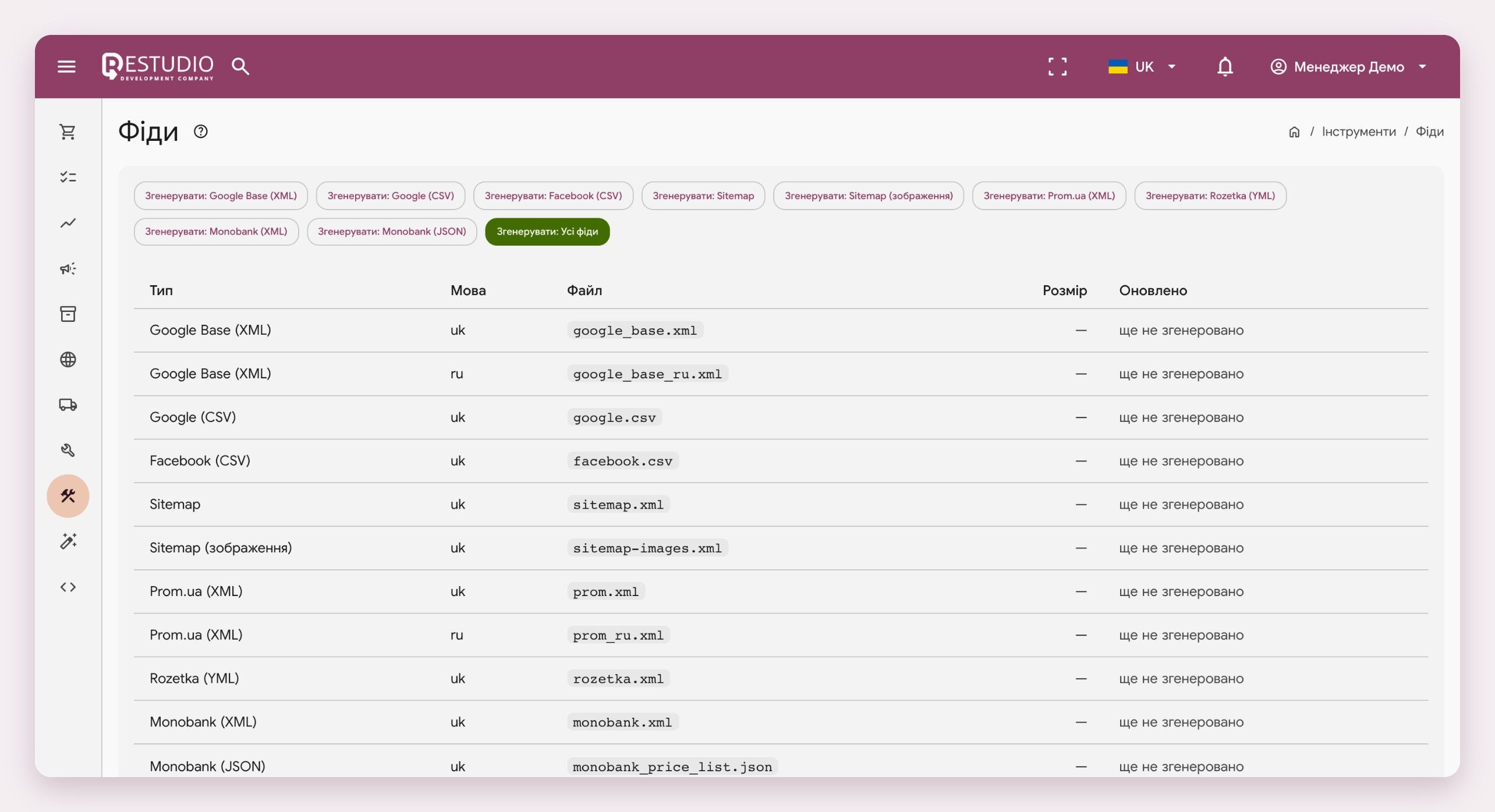
Task: Expand the UK language dropdown
Action: [1142, 66]
